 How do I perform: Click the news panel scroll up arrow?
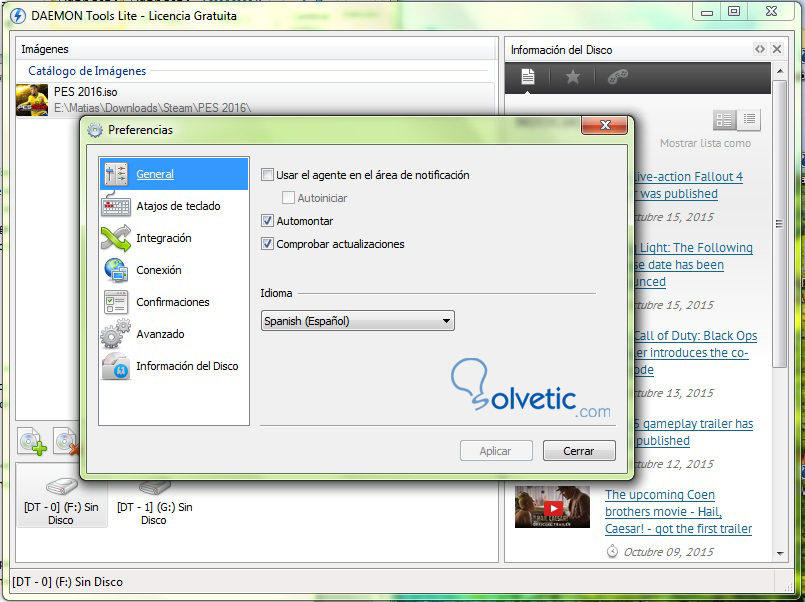tap(780, 71)
